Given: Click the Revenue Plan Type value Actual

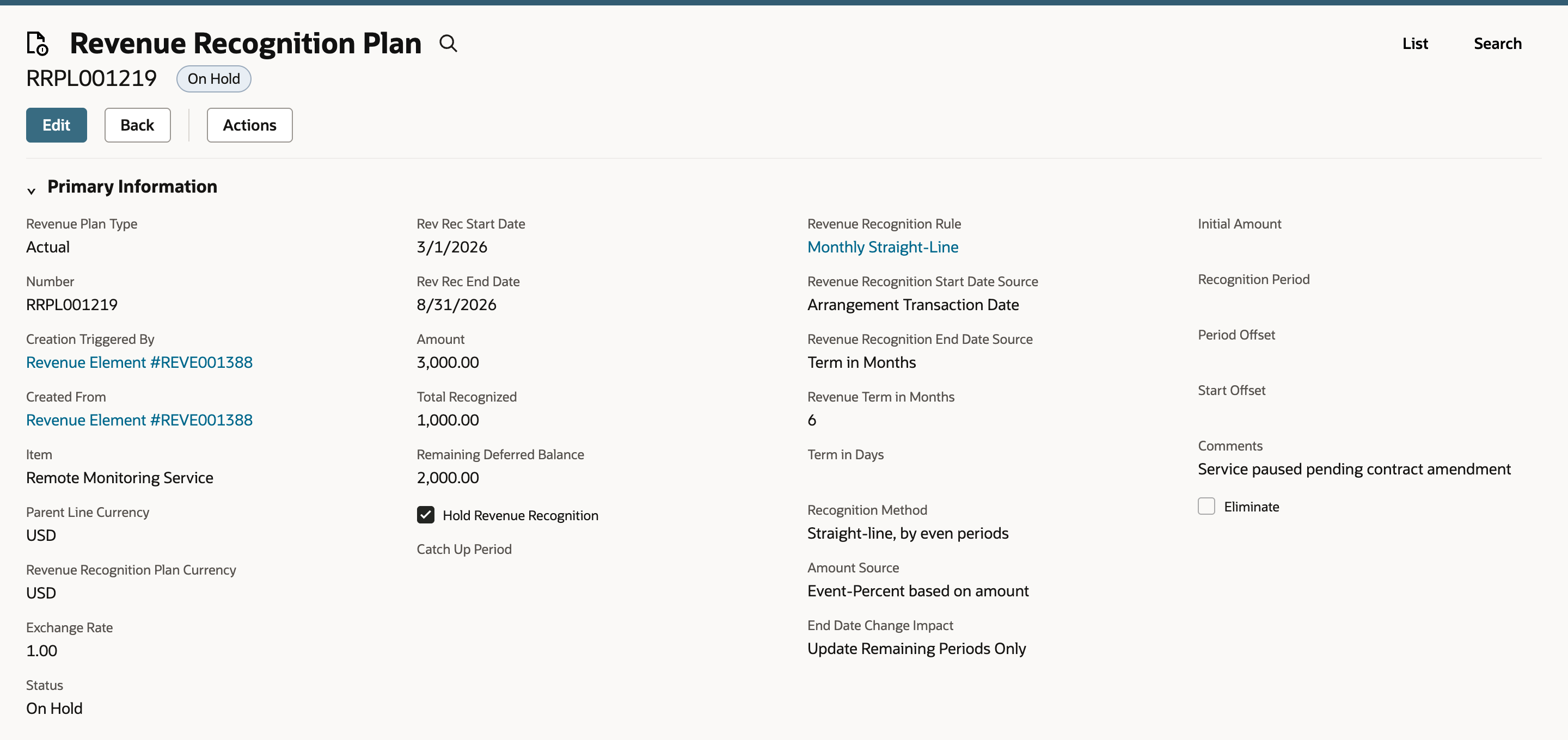Looking at the screenshot, I should click(48, 248).
